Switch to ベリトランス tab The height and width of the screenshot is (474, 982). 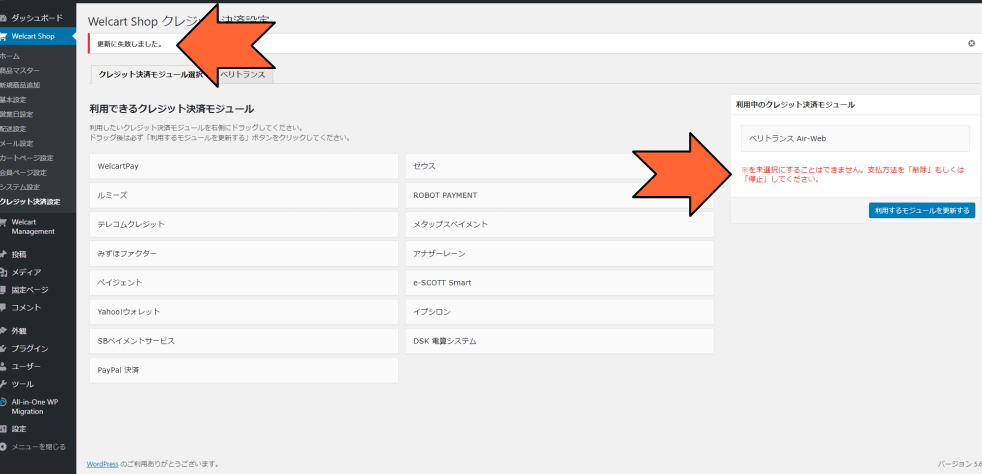point(242,75)
